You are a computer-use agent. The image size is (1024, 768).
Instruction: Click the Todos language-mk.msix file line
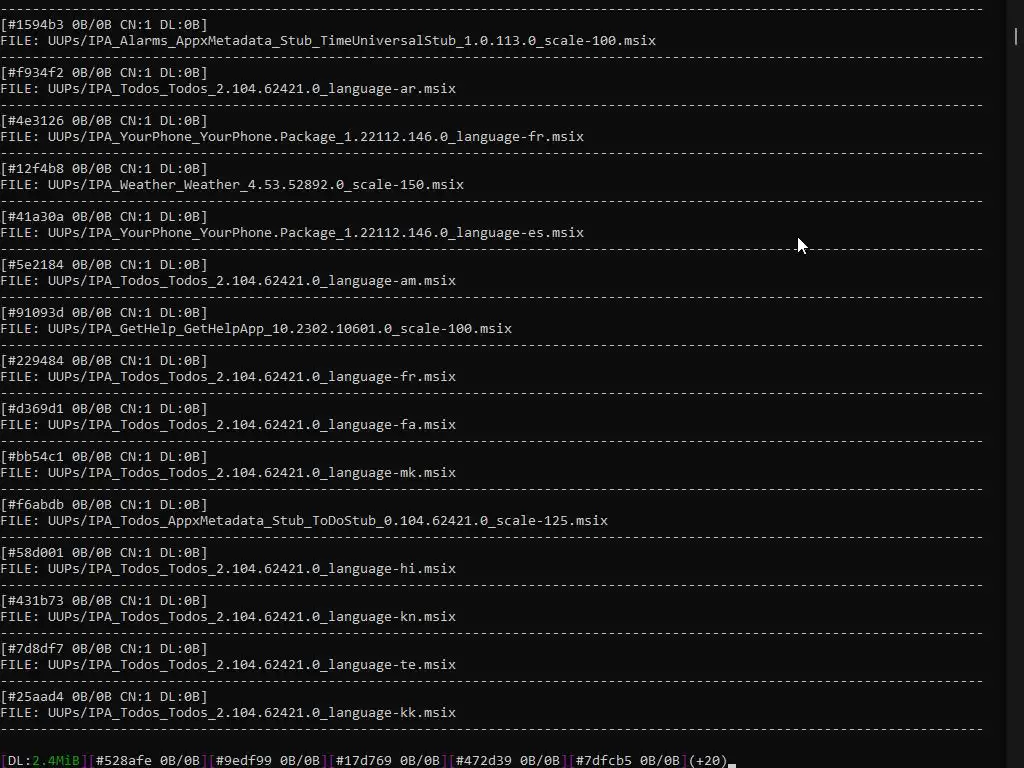[x=228, y=473]
